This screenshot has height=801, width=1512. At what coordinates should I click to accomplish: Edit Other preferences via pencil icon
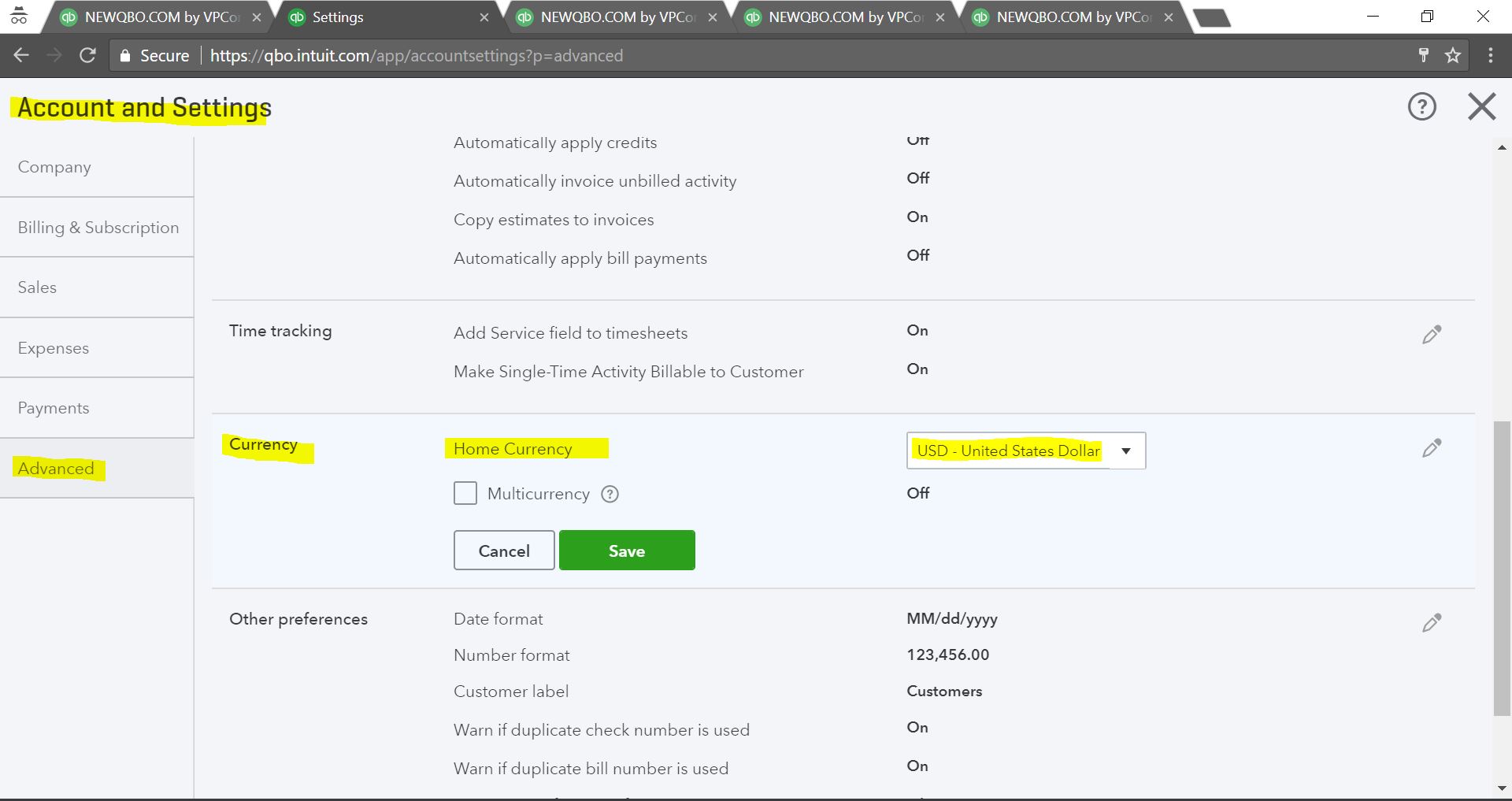(1432, 623)
